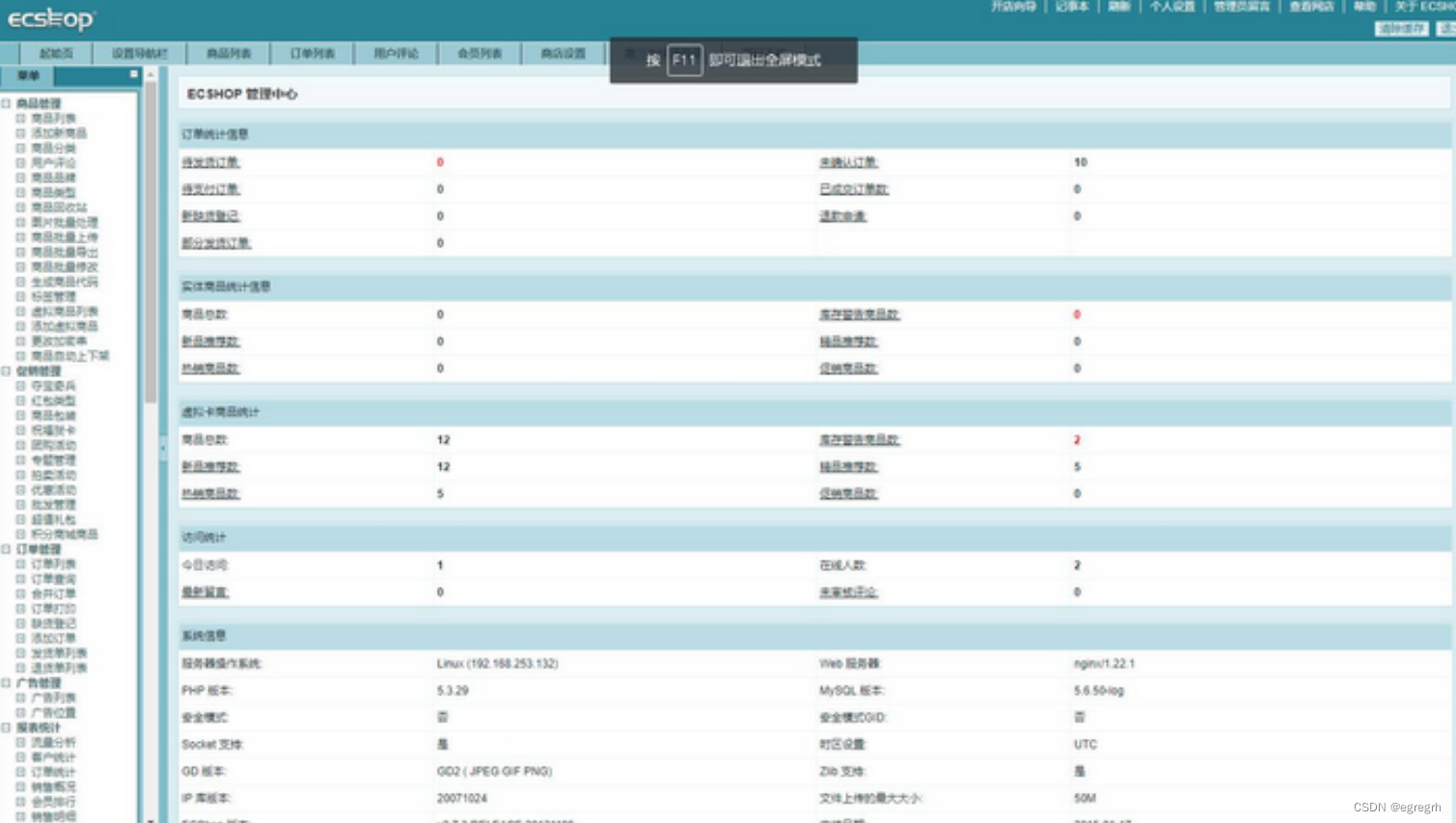The image size is (1456, 823).
Task: Click the page icon beside 流量分析
Action: coord(20,743)
